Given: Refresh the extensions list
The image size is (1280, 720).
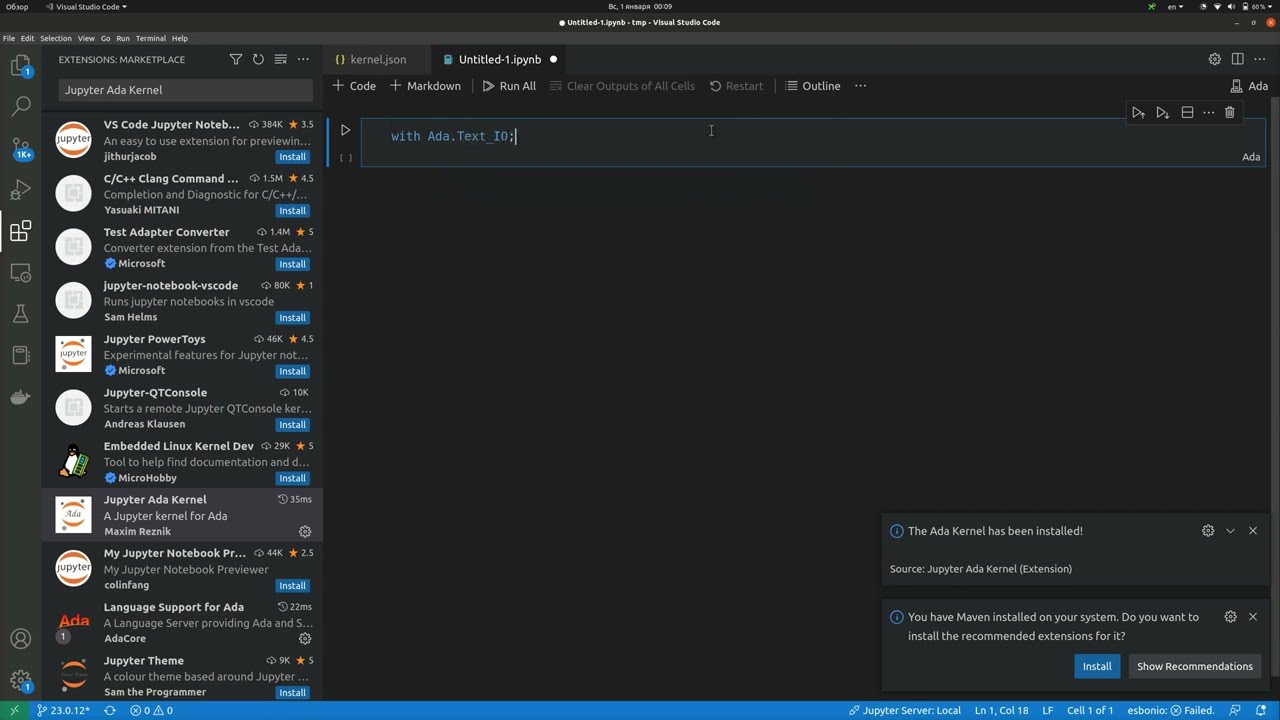Looking at the screenshot, I should (258, 59).
